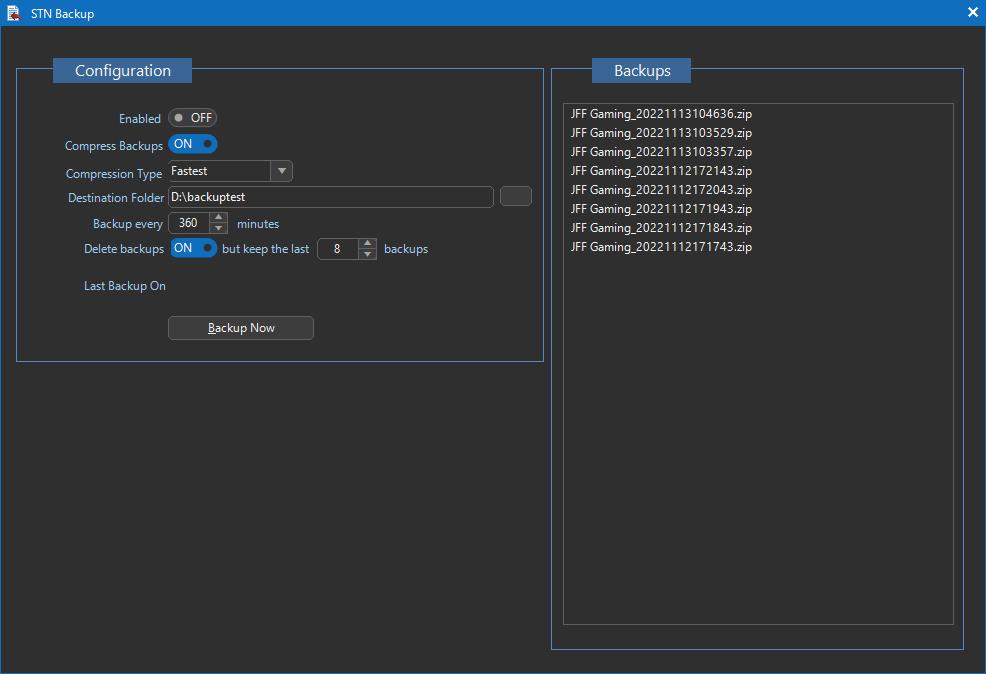Select JFF Gaming_20221112172143.zip backup
The width and height of the screenshot is (986, 674).
click(x=661, y=171)
